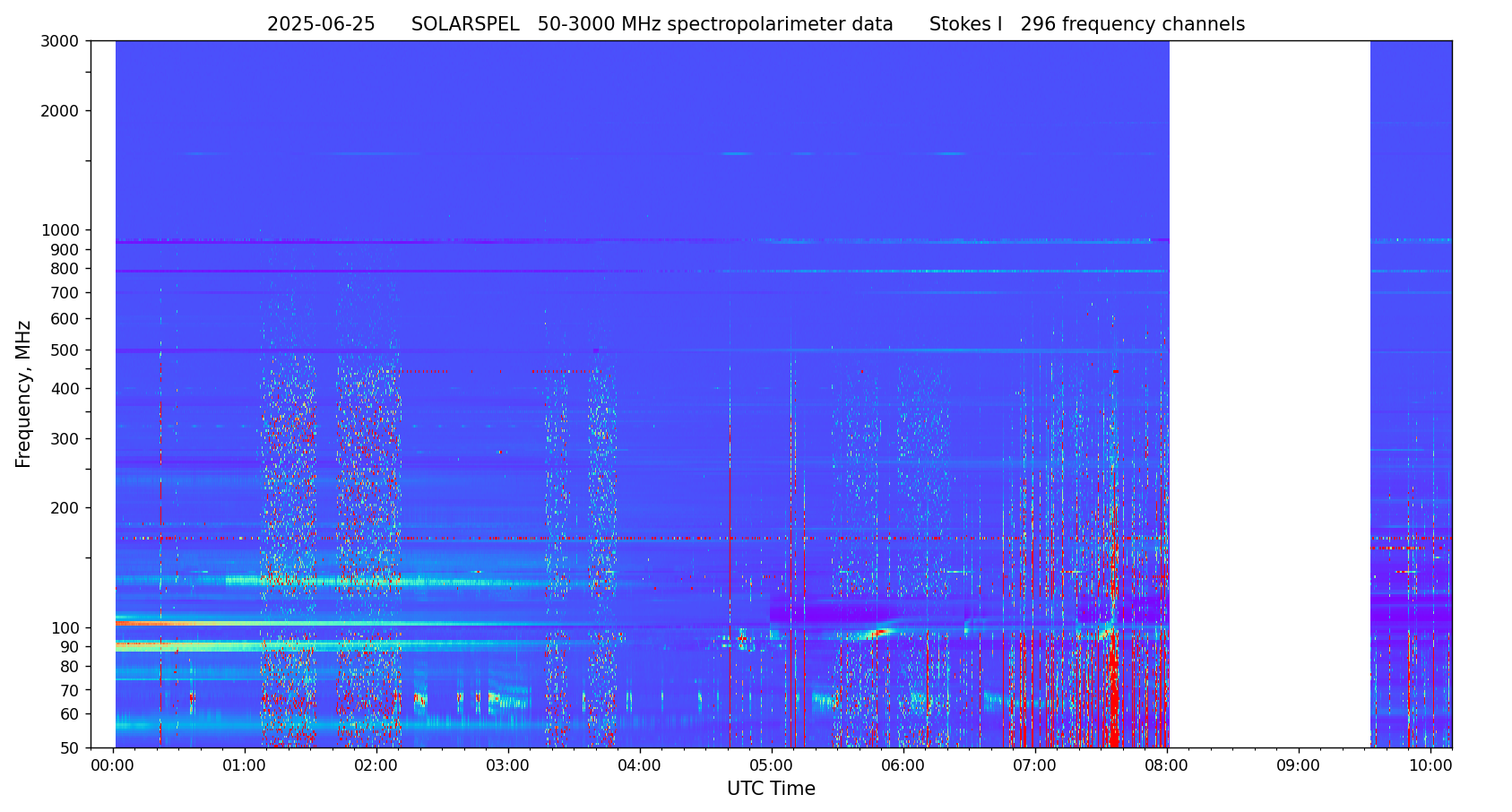
Task: Click the 500 MHz frequency tick label
Action: 65,350
